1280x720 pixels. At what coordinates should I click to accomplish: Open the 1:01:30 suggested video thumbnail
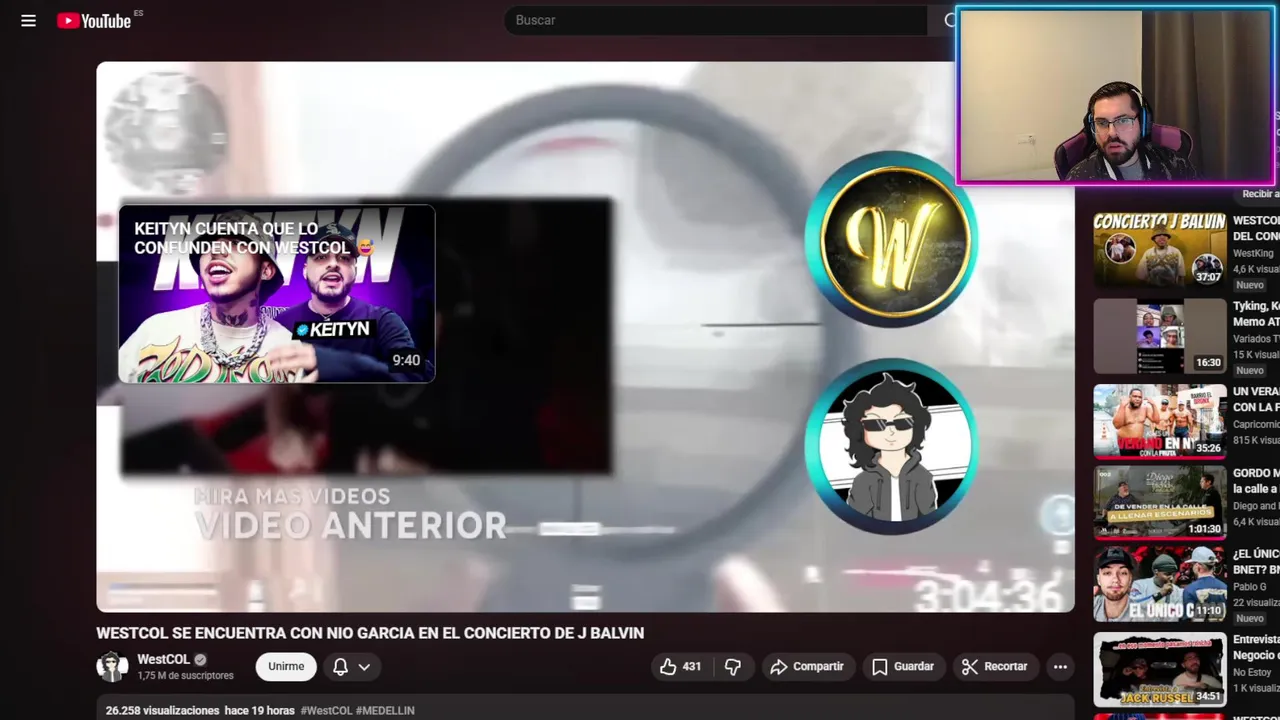[x=1160, y=502]
